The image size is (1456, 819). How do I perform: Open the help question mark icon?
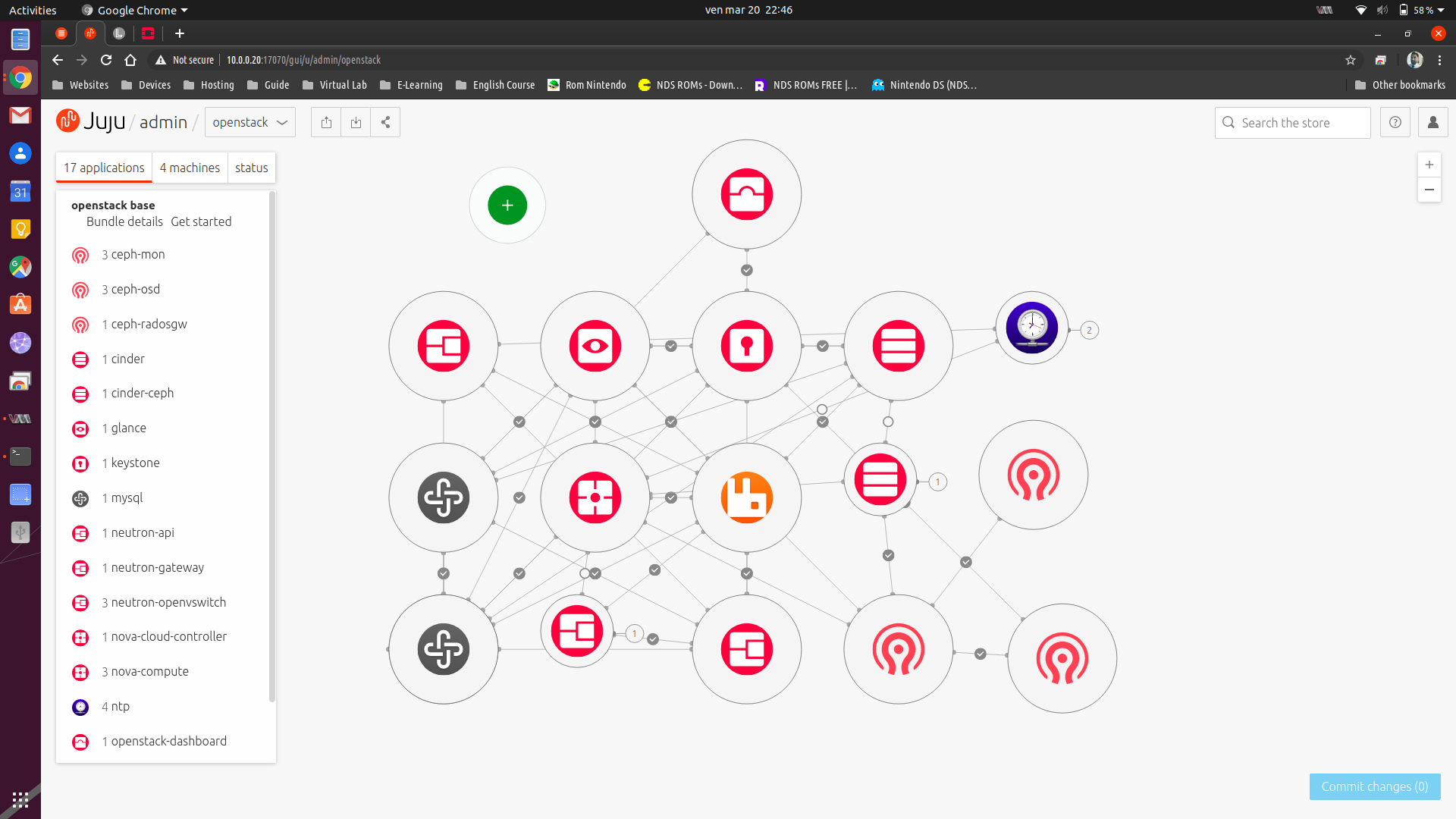1395,122
